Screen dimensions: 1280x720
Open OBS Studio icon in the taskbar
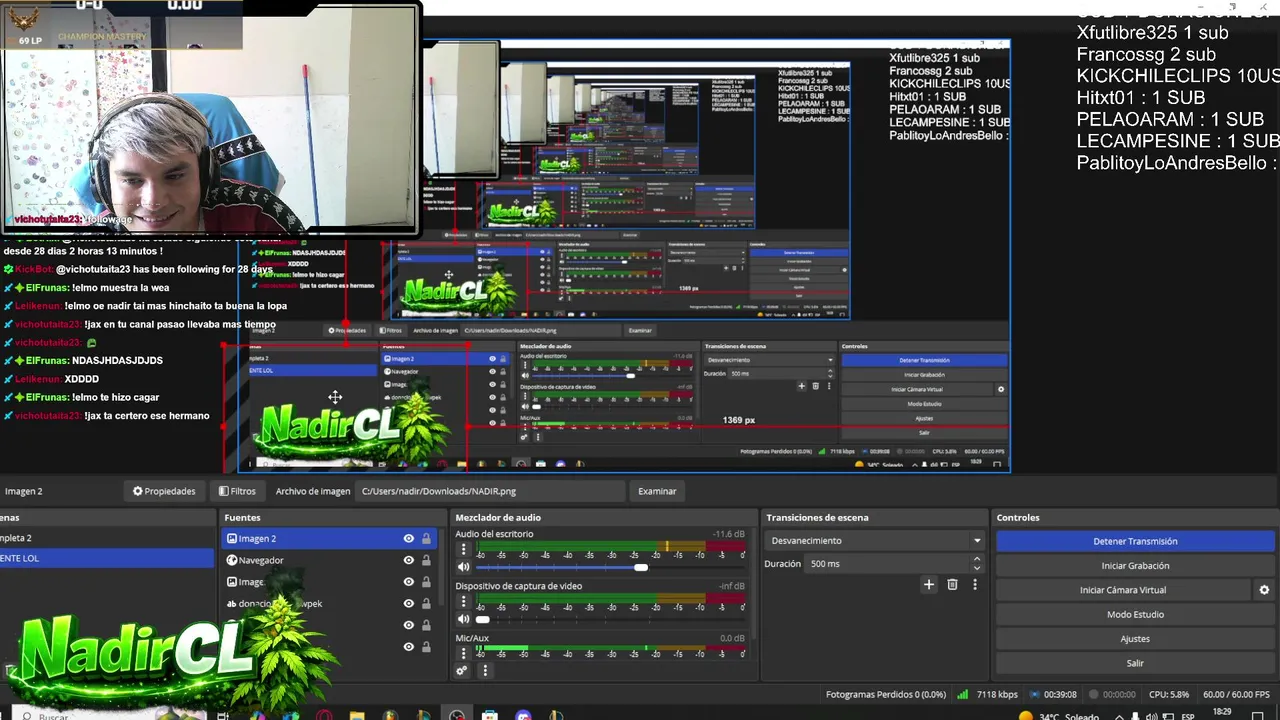tap(457, 716)
